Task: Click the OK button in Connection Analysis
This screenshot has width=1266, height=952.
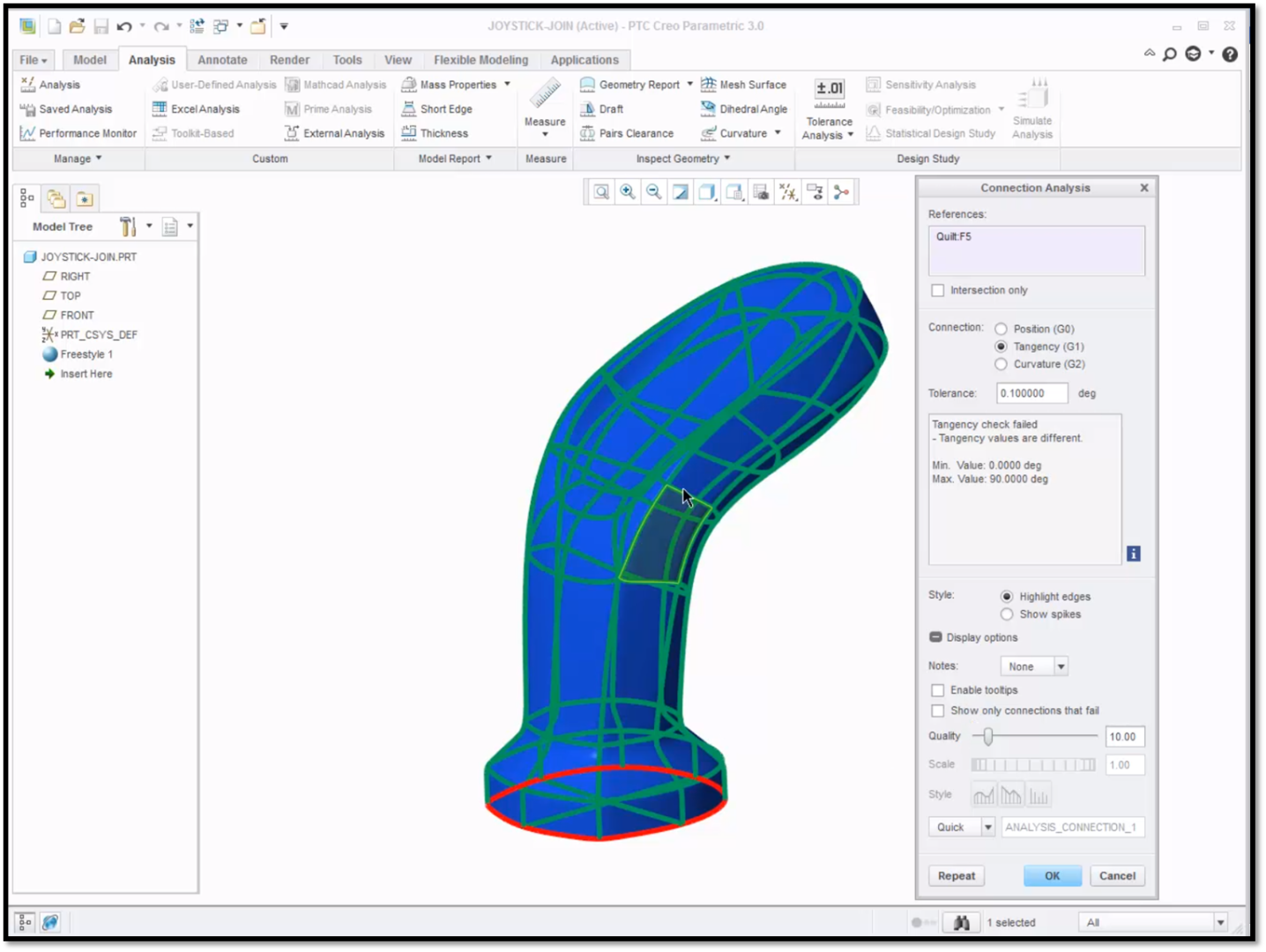Action: [x=1053, y=875]
